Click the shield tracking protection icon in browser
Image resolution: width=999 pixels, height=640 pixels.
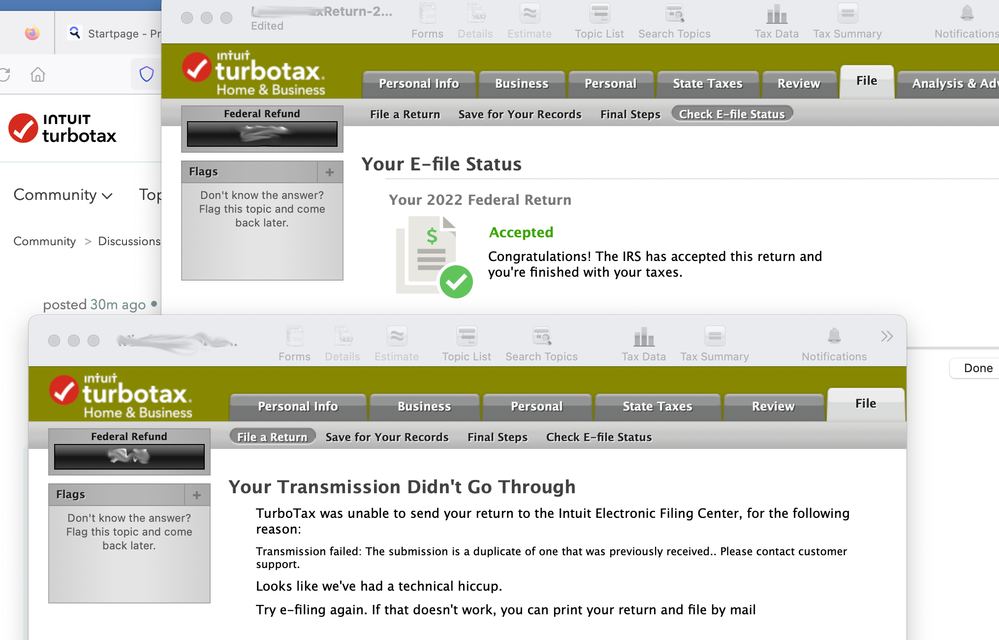[147, 75]
